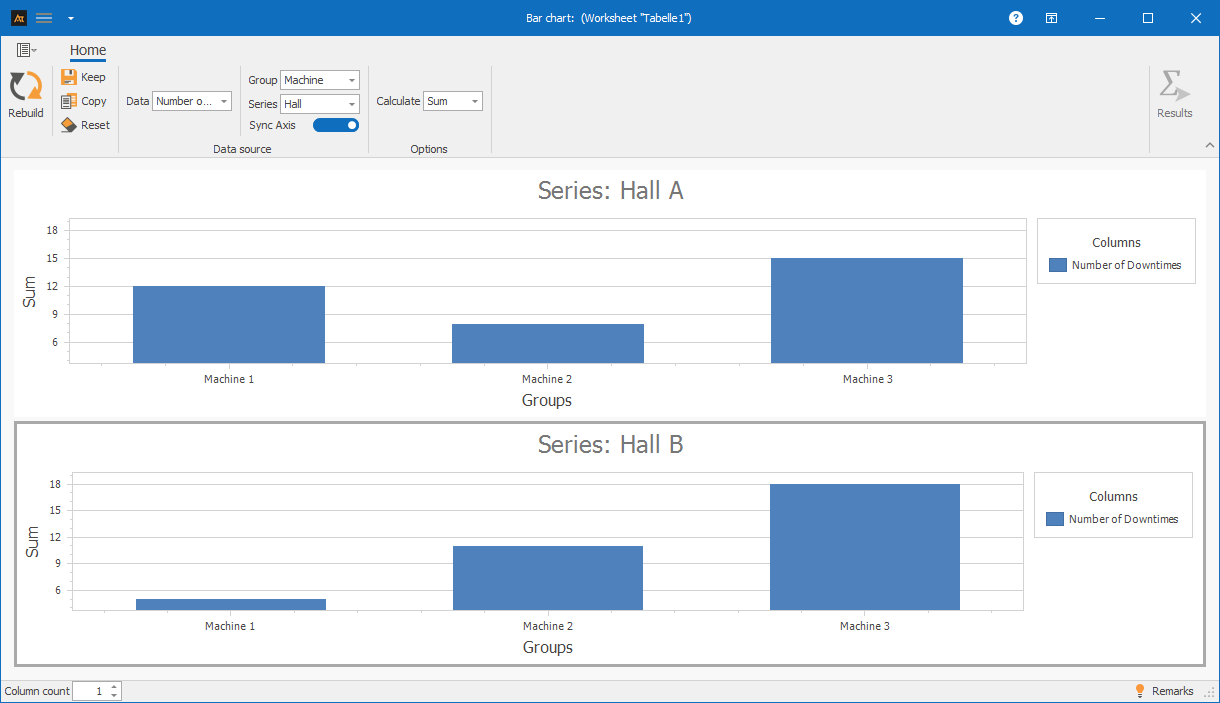The width and height of the screenshot is (1220, 703).
Task: Click the Column count input field
Action: [x=90, y=691]
